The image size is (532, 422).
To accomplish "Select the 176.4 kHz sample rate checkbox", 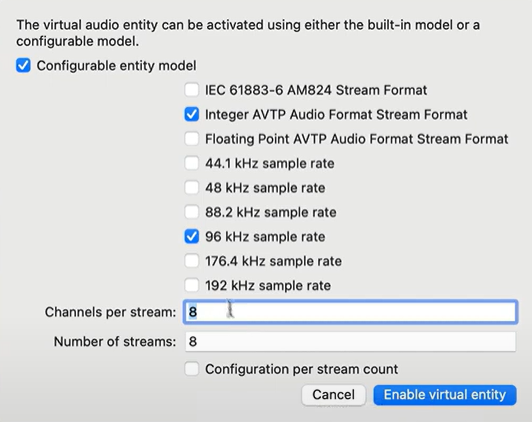I will click(192, 261).
